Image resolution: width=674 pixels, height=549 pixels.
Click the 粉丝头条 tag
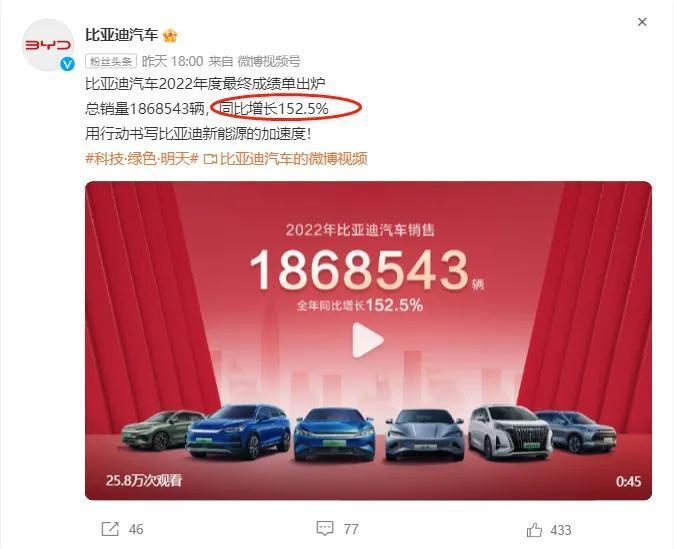pos(111,61)
